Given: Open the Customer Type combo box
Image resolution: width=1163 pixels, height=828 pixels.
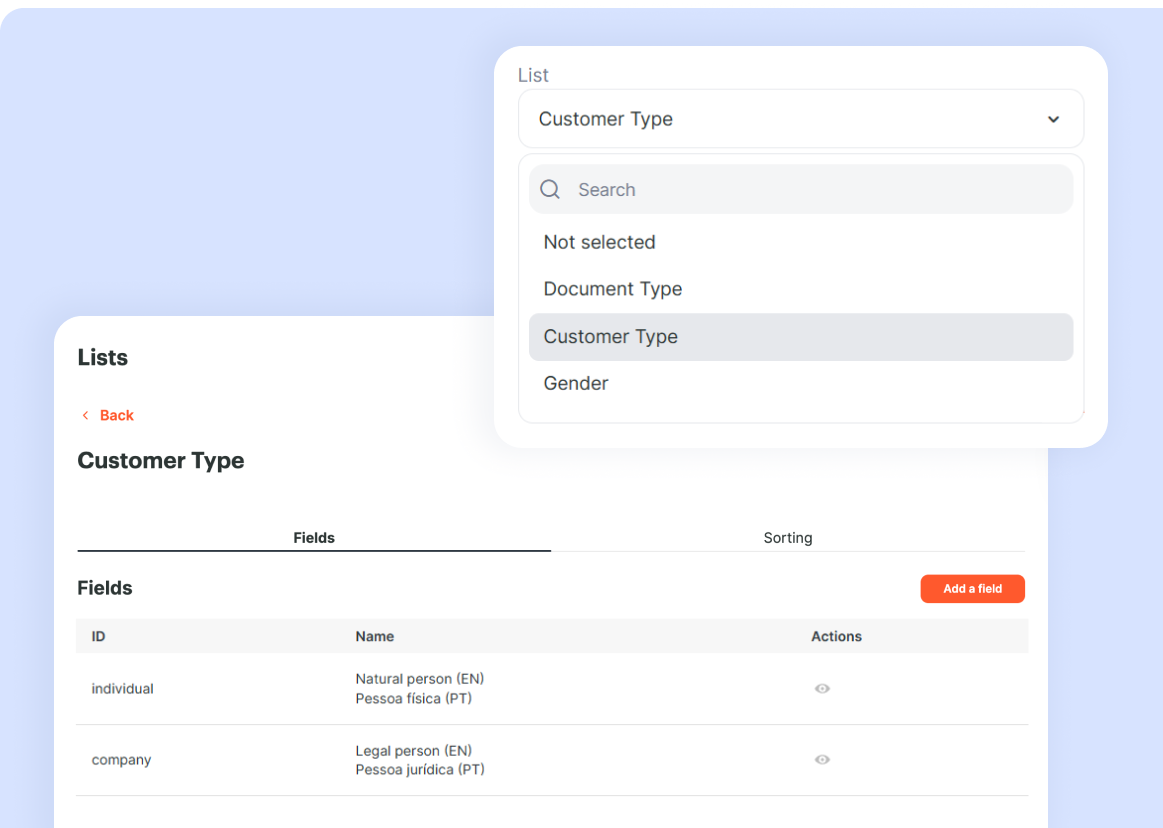Looking at the screenshot, I should [801, 119].
